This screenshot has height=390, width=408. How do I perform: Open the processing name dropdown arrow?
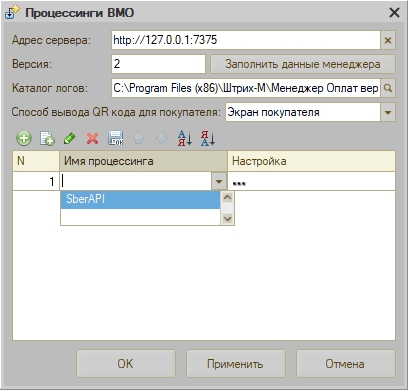pyautogui.click(x=219, y=181)
